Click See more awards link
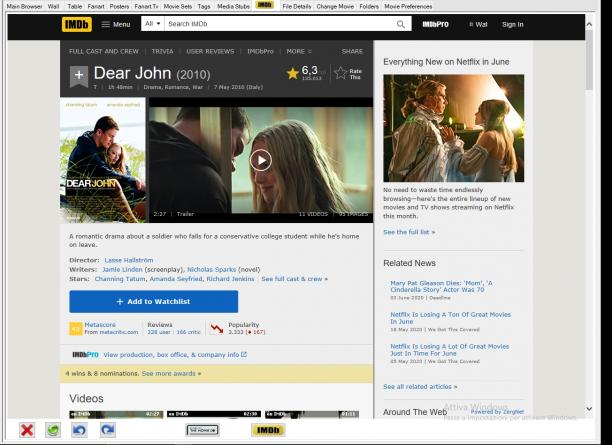 point(171,374)
